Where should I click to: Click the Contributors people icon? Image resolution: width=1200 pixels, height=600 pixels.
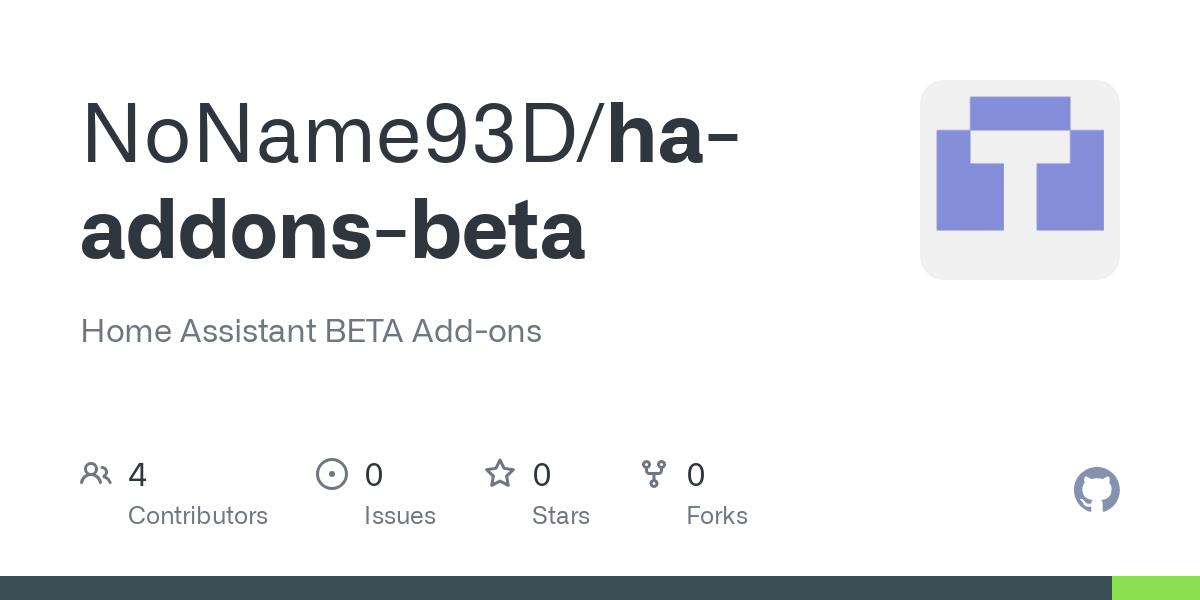(x=96, y=474)
